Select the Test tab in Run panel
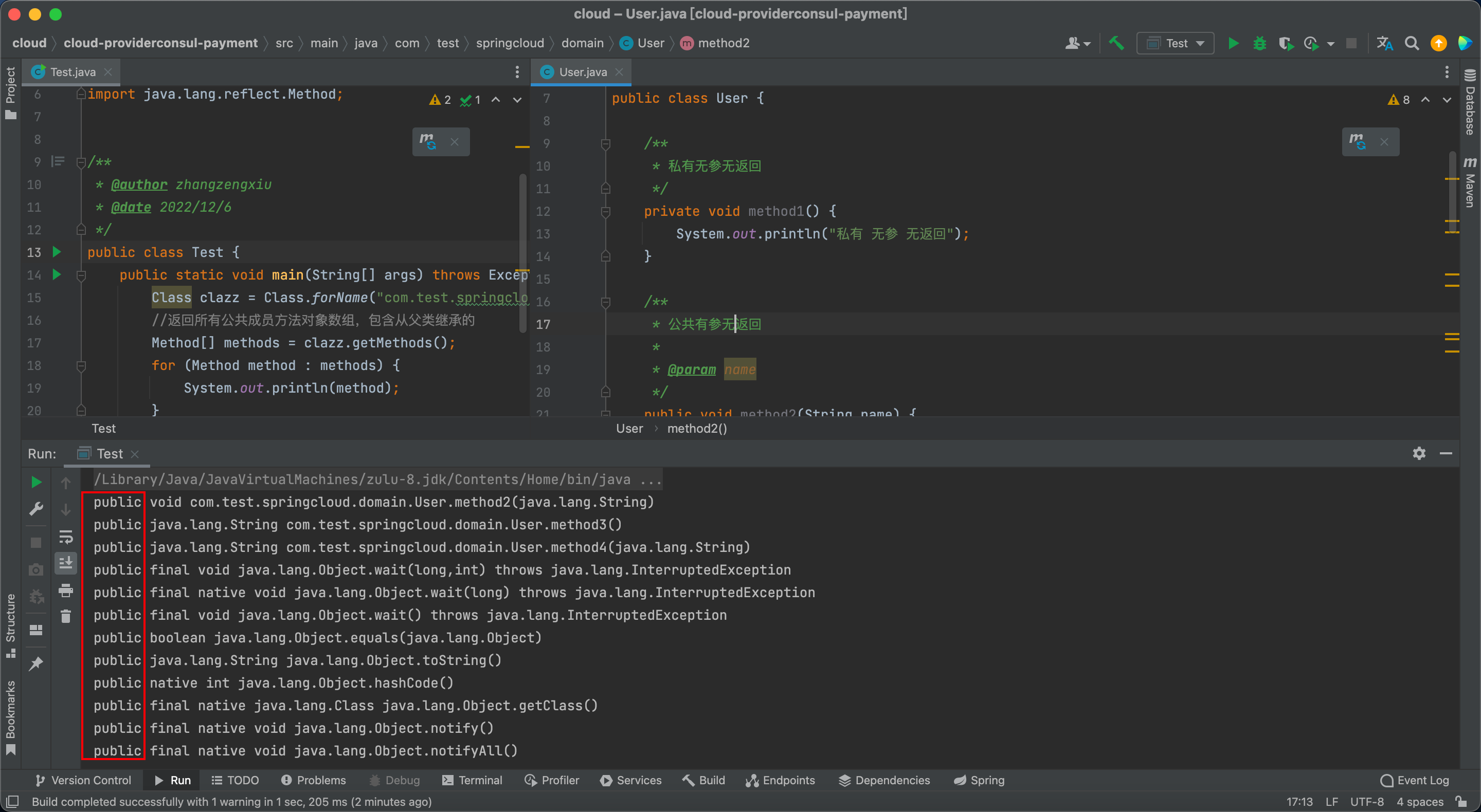 (x=109, y=453)
